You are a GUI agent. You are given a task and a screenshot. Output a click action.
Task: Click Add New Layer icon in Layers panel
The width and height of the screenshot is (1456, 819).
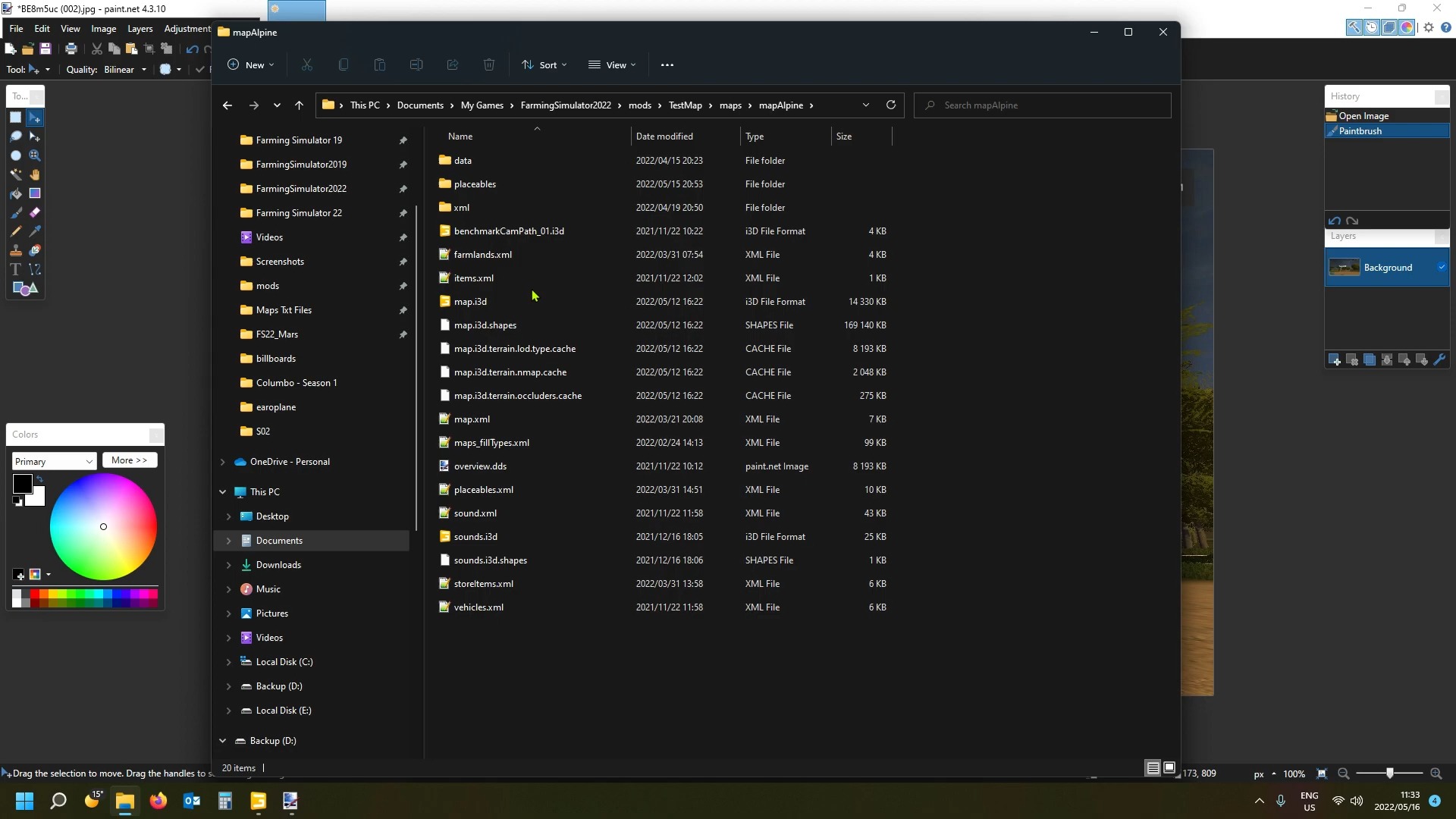[x=1334, y=360]
